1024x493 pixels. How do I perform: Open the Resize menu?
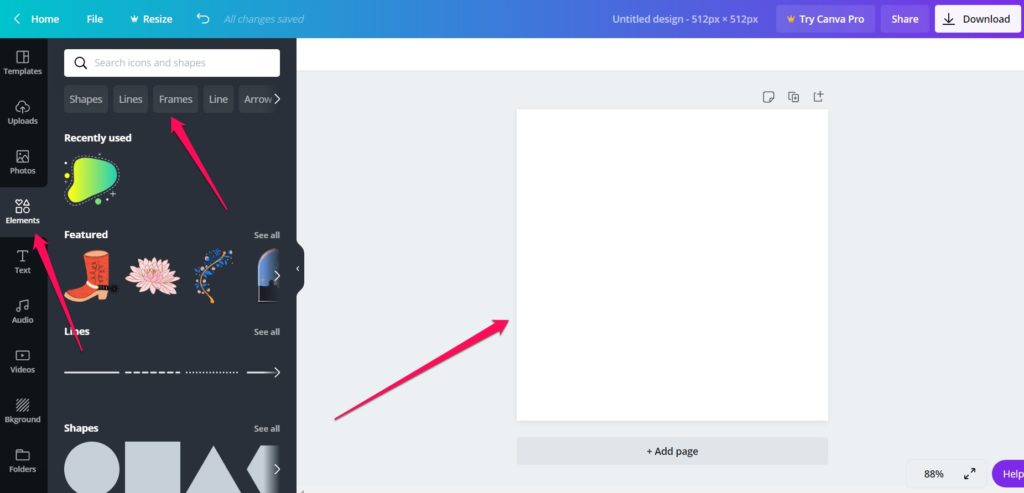151,19
